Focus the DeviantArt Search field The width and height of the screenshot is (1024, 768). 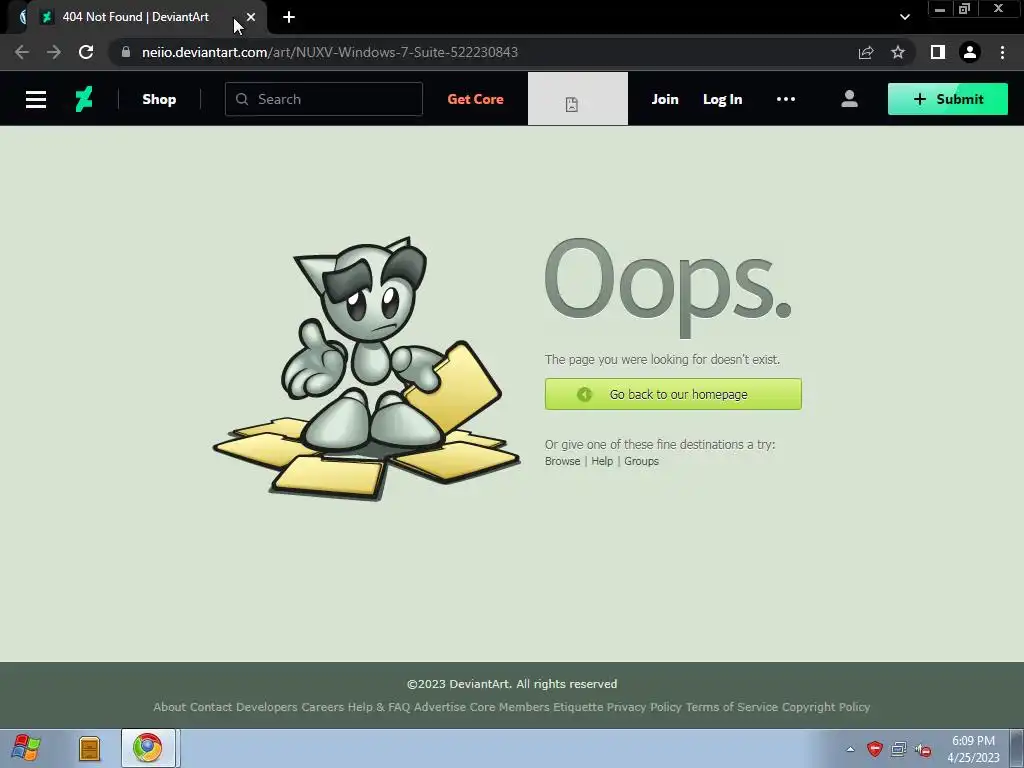click(324, 99)
